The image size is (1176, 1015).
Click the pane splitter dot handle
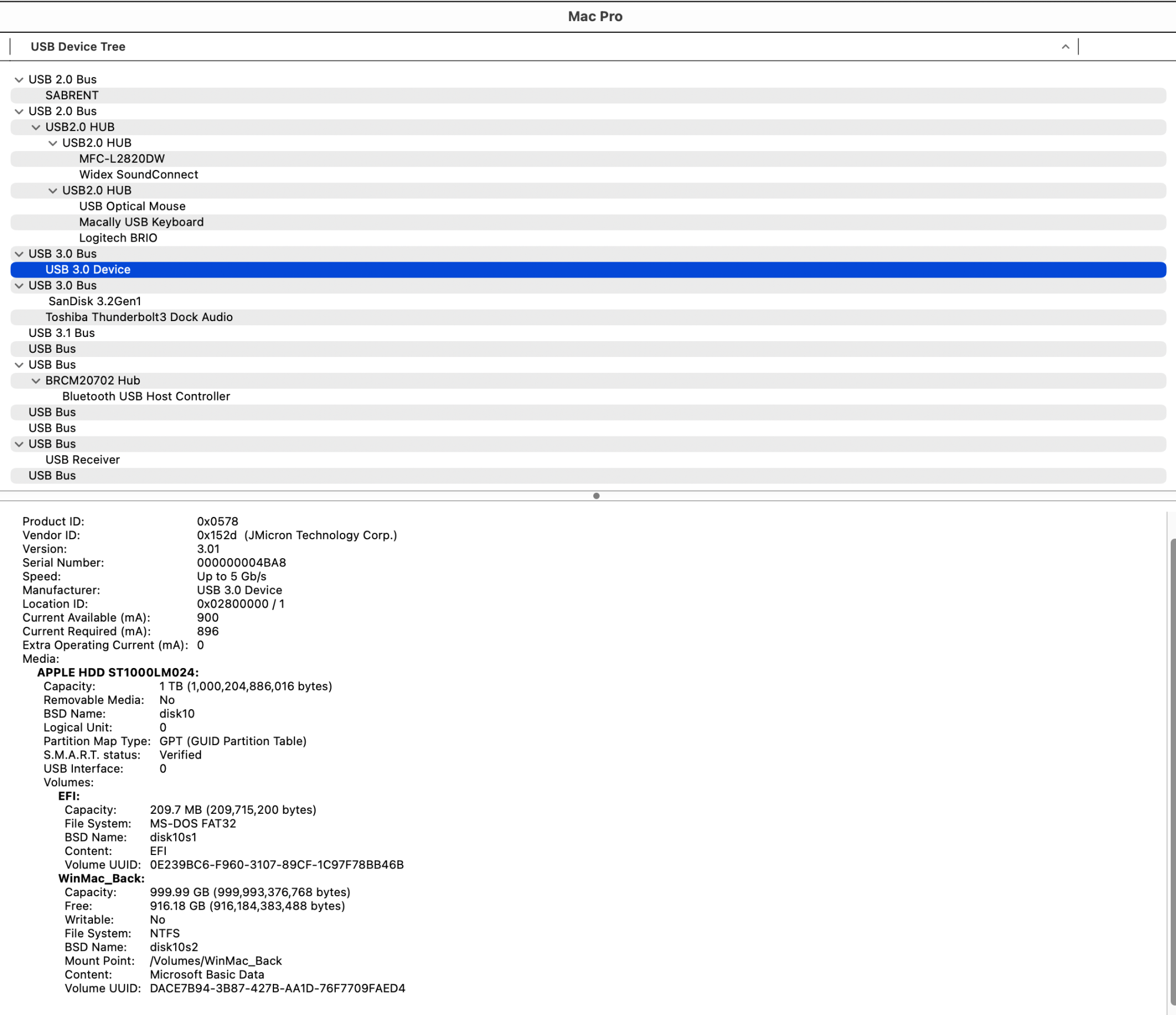(596, 496)
